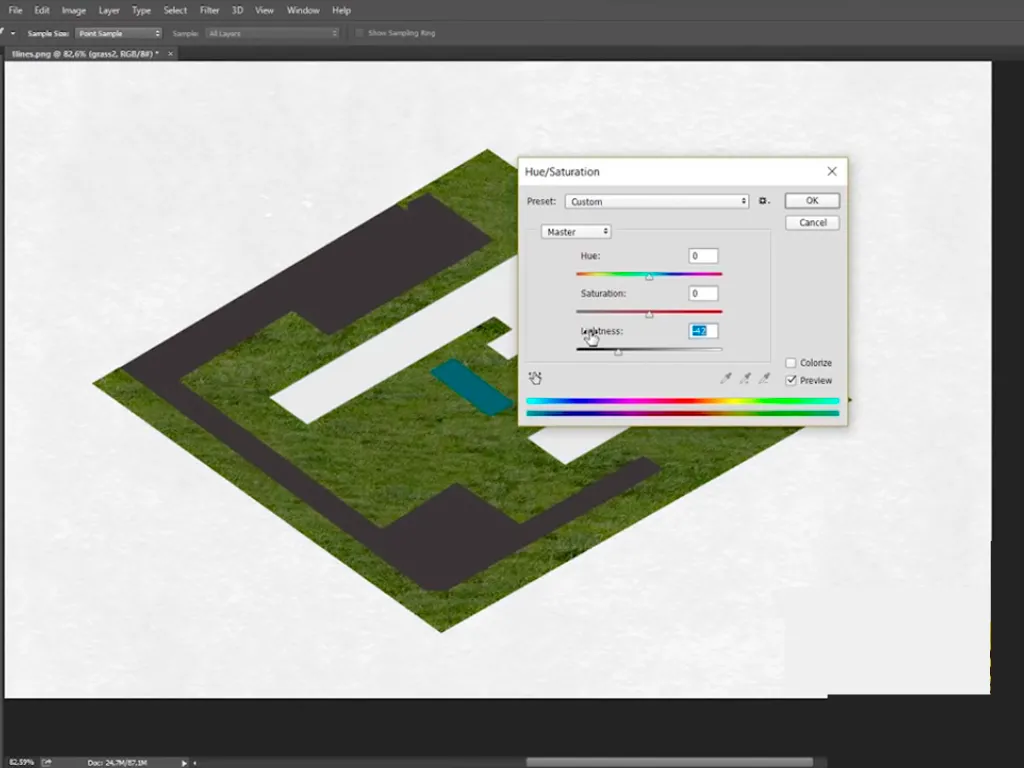The image size is (1024, 768).
Task: Open the File menu
Action: click(x=15, y=10)
